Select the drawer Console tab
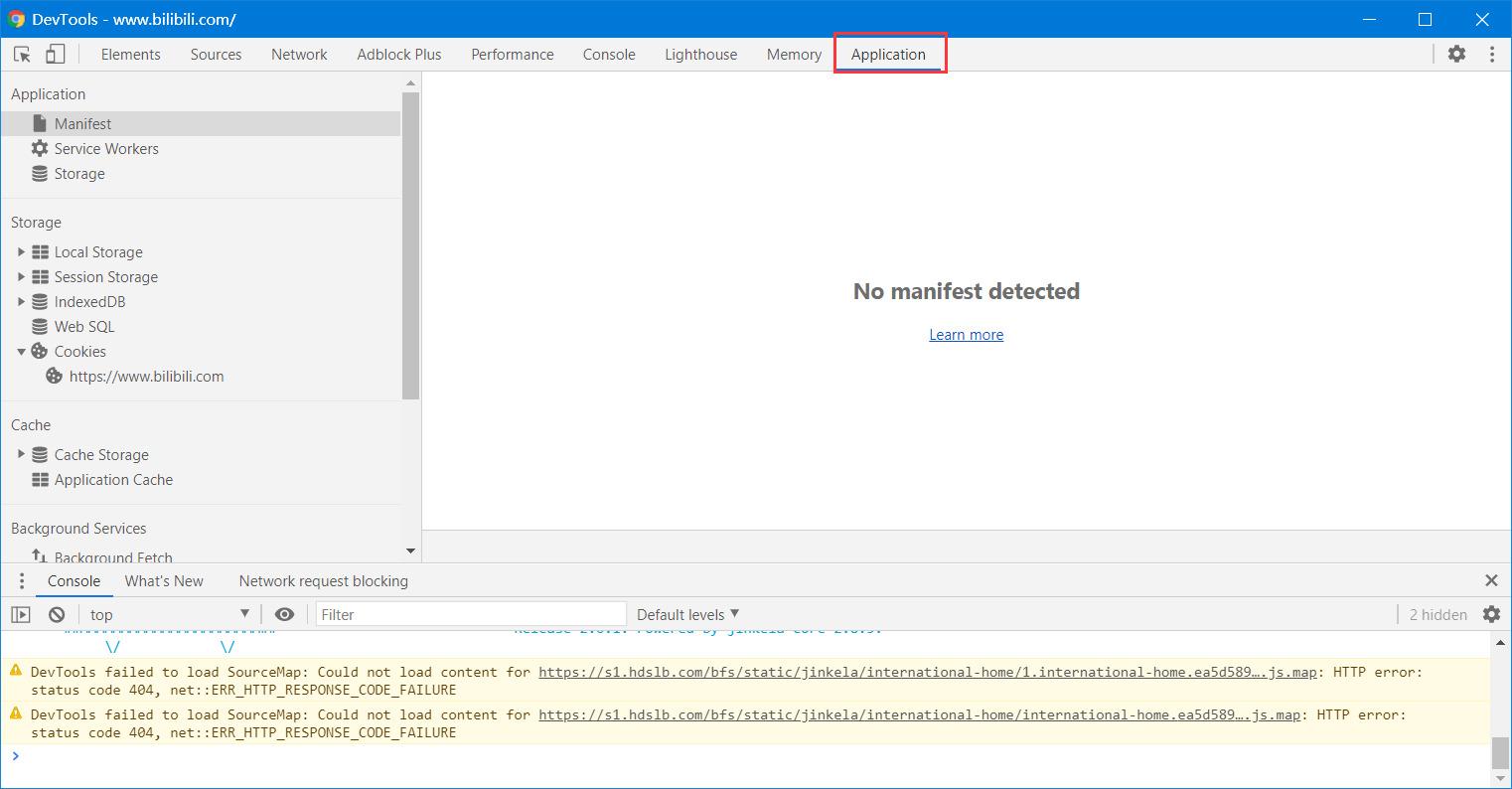 (x=74, y=580)
